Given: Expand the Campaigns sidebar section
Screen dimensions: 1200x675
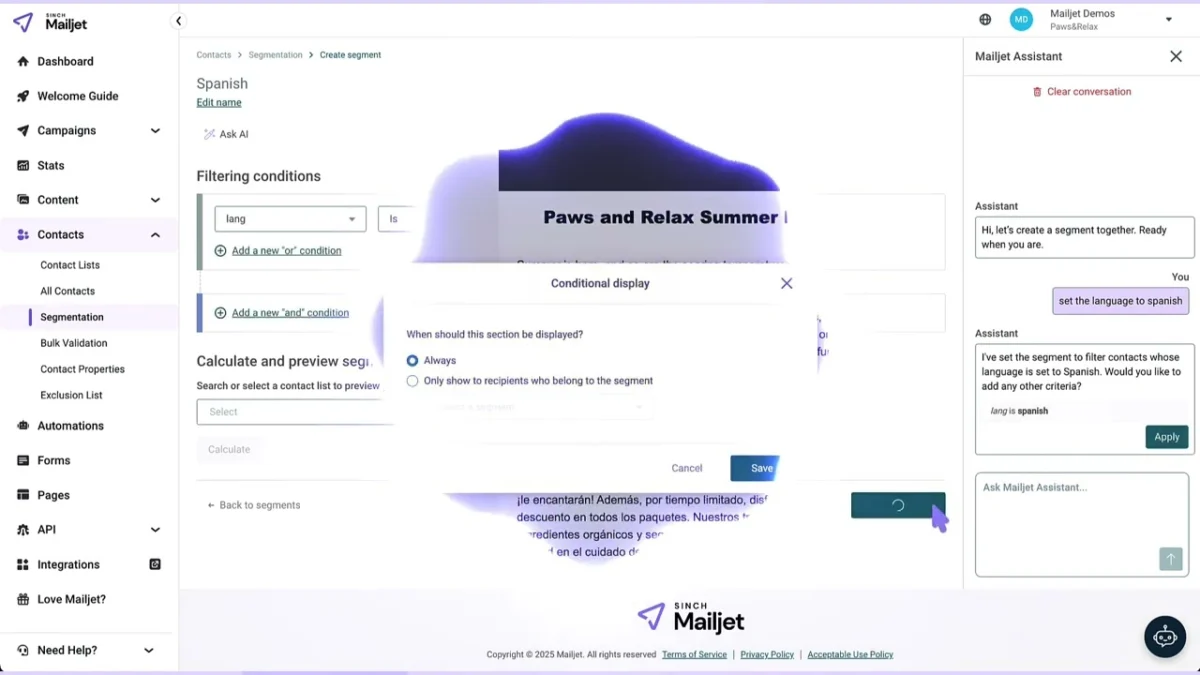Looking at the screenshot, I should click(x=155, y=130).
